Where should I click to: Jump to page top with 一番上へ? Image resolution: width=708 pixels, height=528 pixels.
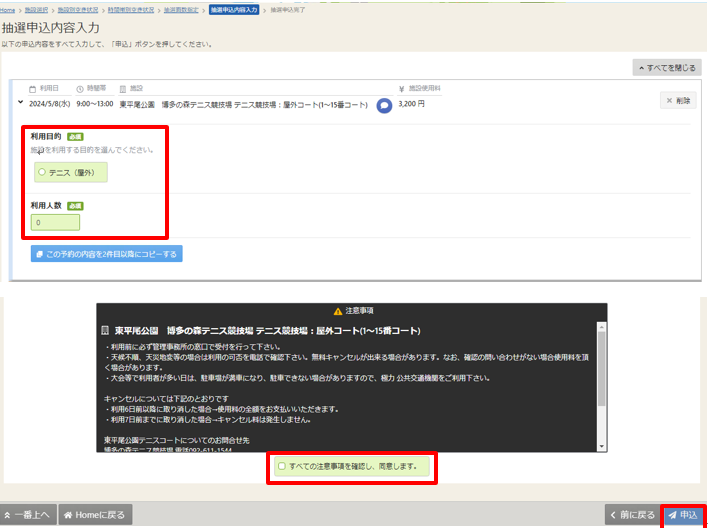point(28,515)
